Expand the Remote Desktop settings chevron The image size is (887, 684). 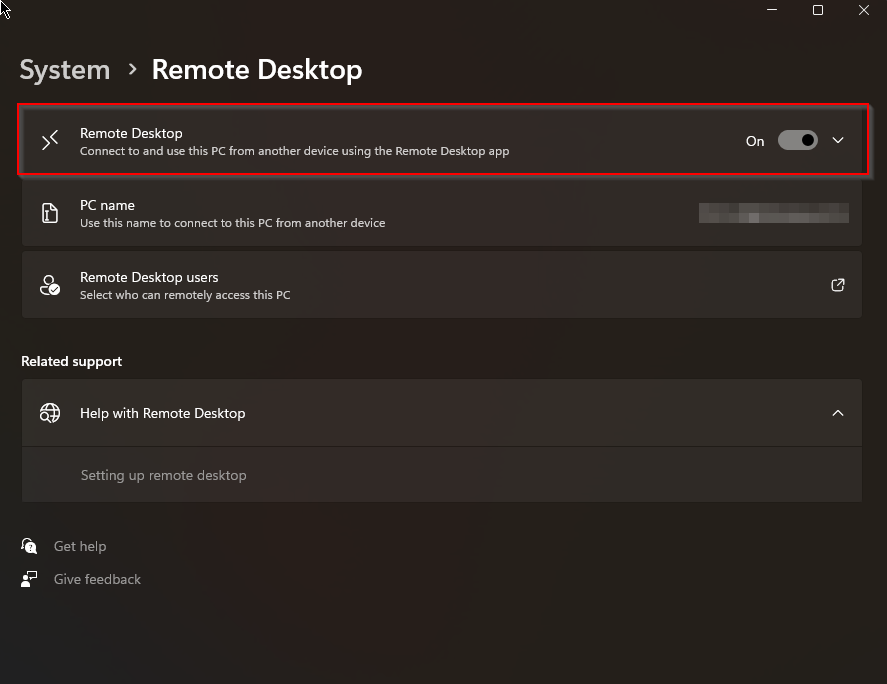click(x=838, y=141)
